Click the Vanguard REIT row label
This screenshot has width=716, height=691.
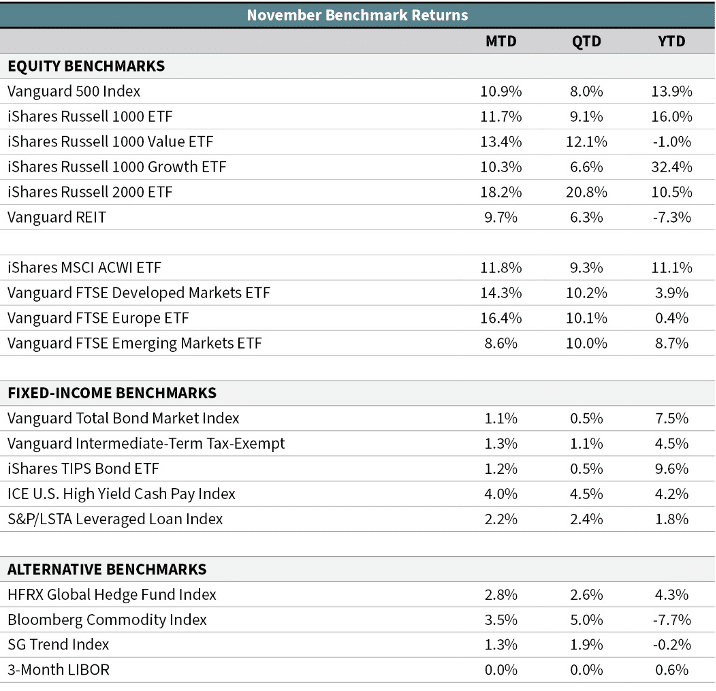[x=57, y=217]
